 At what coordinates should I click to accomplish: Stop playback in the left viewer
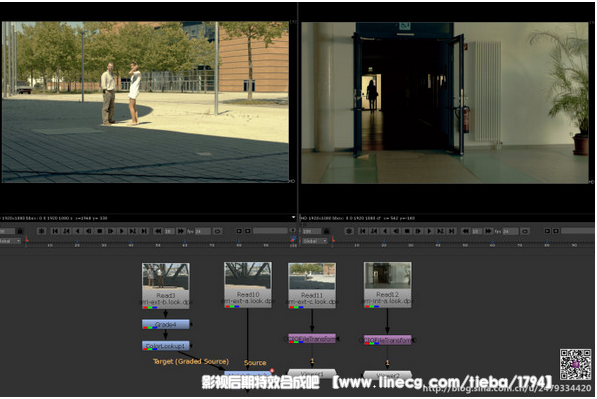point(100,231)
